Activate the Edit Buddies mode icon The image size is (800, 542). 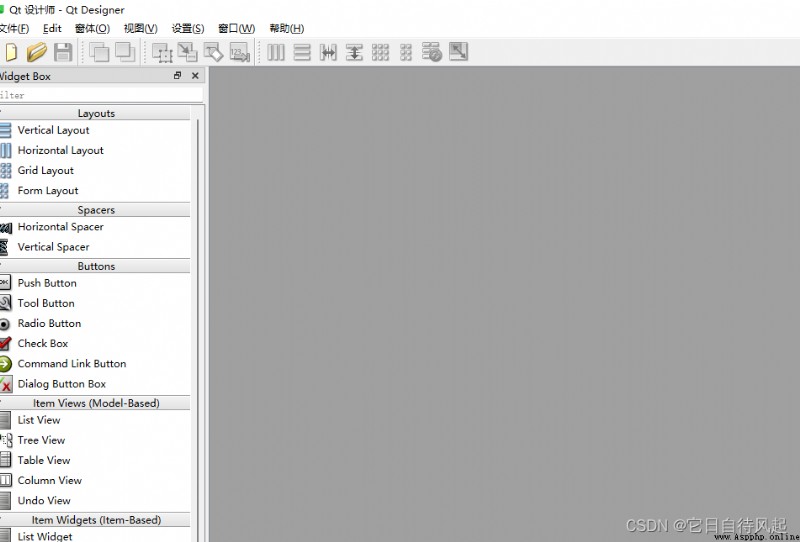point(213,52)
